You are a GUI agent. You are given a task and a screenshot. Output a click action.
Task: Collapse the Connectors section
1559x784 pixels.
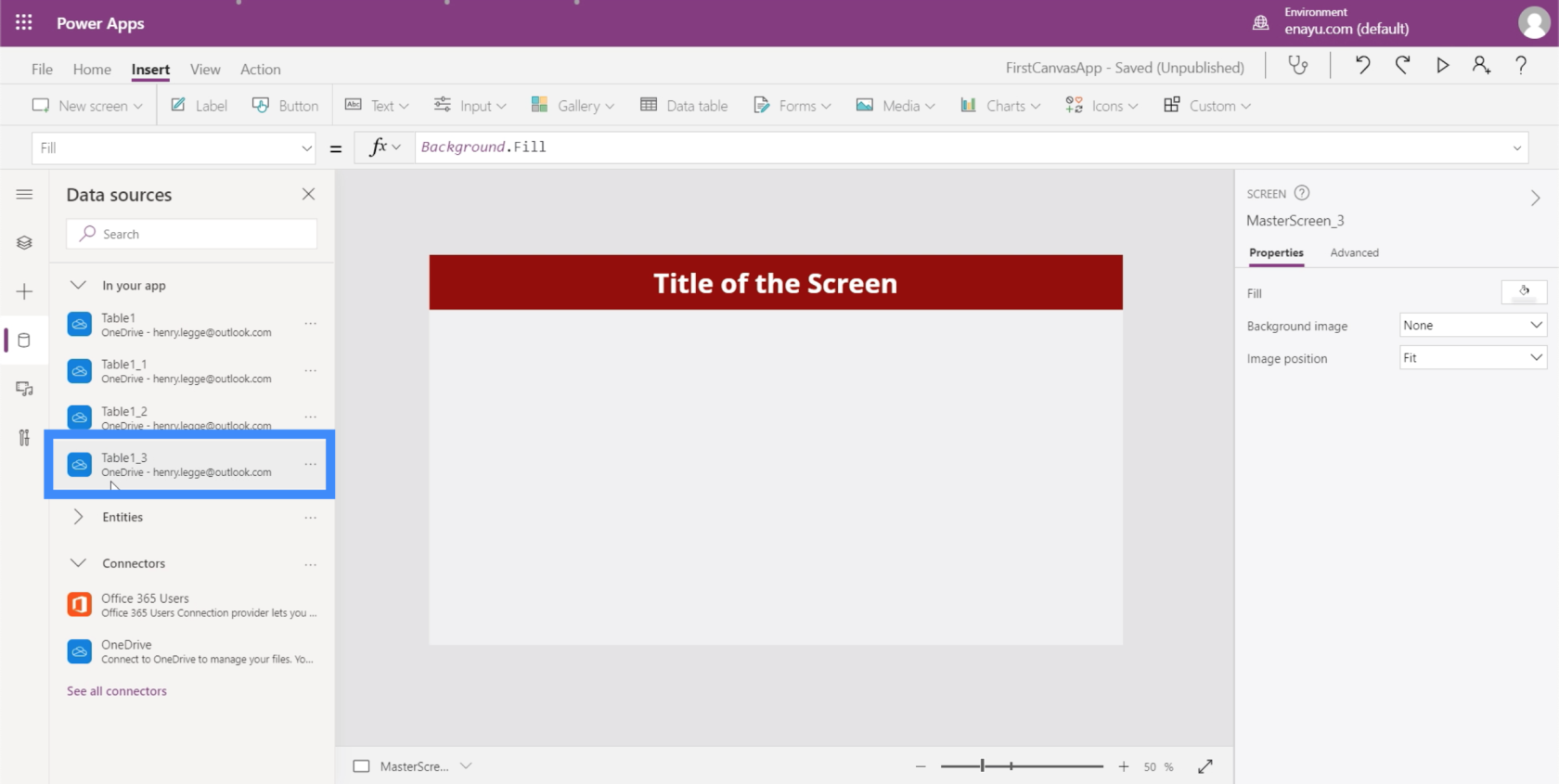(79, 562)
